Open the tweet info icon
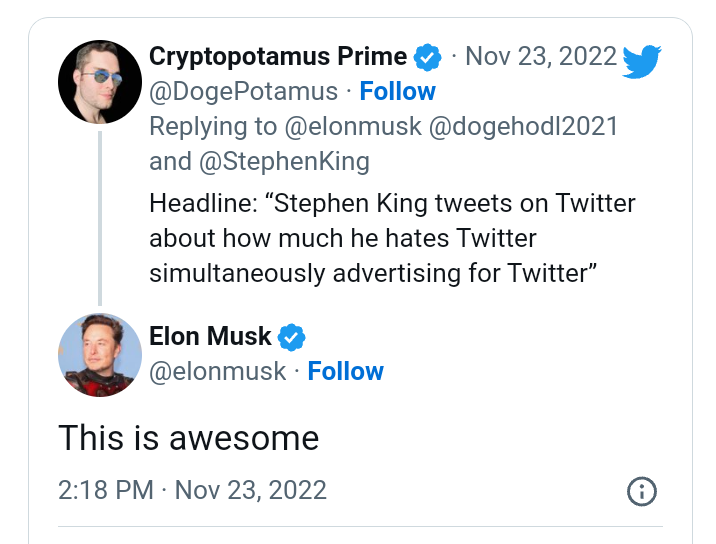 (x=641, y=491)
